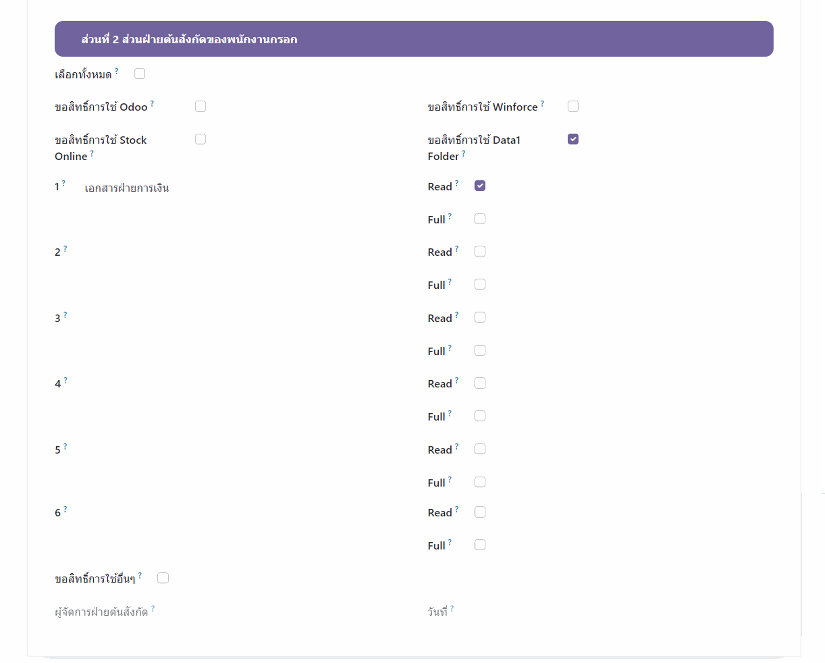Check the Read checkbox for folder row 3
This screenshot has width=825, height=663.
tap(480, 317)
